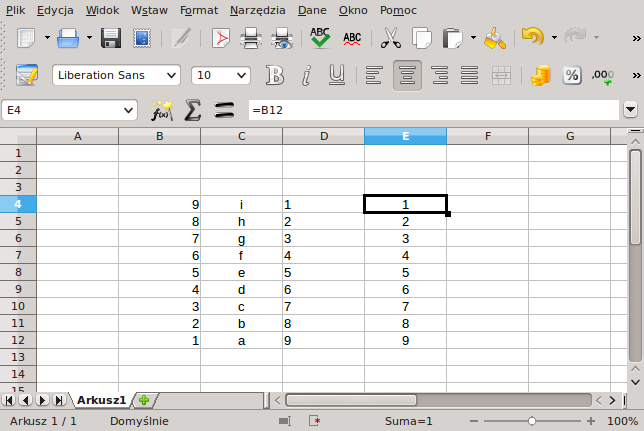The width and height of the screenshot is (644, 431).
Task: Click the Merge cells icon
Action: pos(501,75)
